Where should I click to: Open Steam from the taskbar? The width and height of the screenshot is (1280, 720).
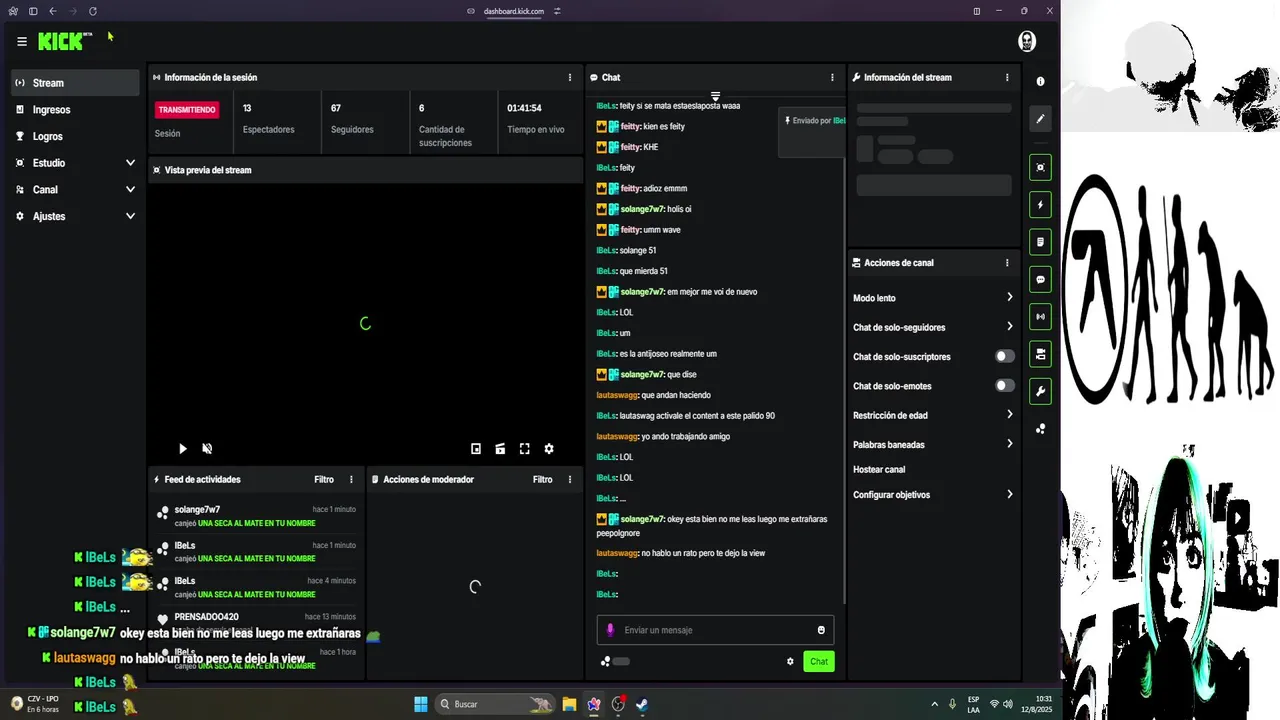[x=642, y=704]
